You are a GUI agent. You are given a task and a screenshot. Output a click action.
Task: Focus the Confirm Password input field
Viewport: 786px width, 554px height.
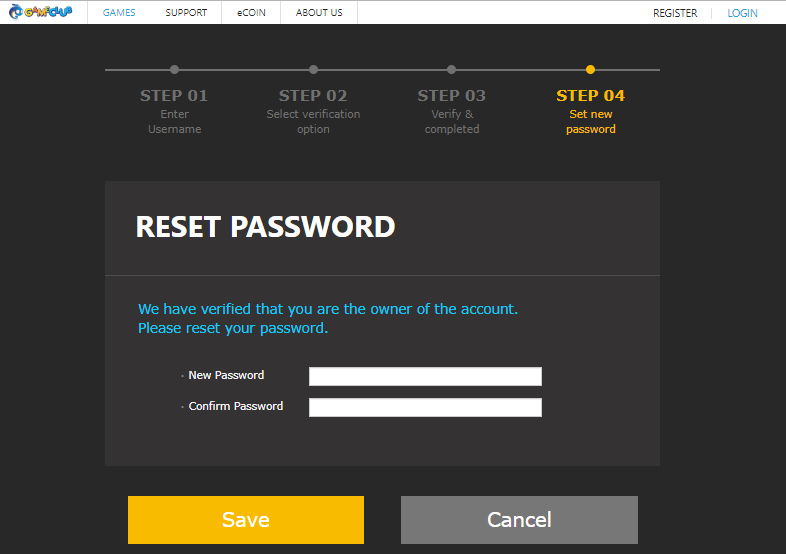(425, 407)
